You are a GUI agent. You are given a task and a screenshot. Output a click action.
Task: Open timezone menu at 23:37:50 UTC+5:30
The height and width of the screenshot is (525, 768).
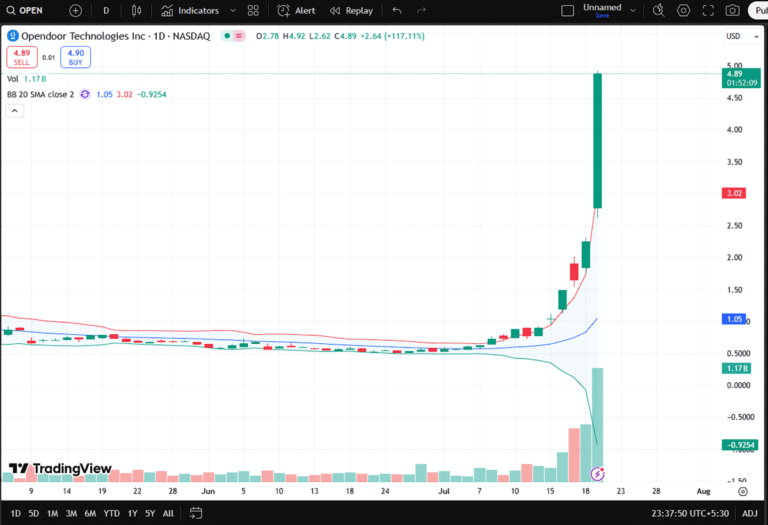[x=690, y=513]
